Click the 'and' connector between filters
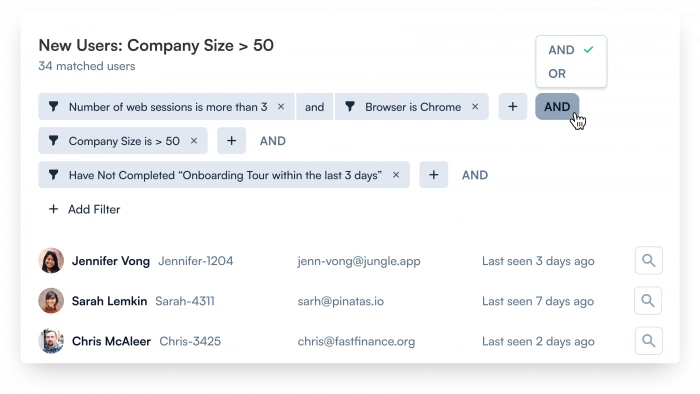700x394 pixels. tap(314, 107)
